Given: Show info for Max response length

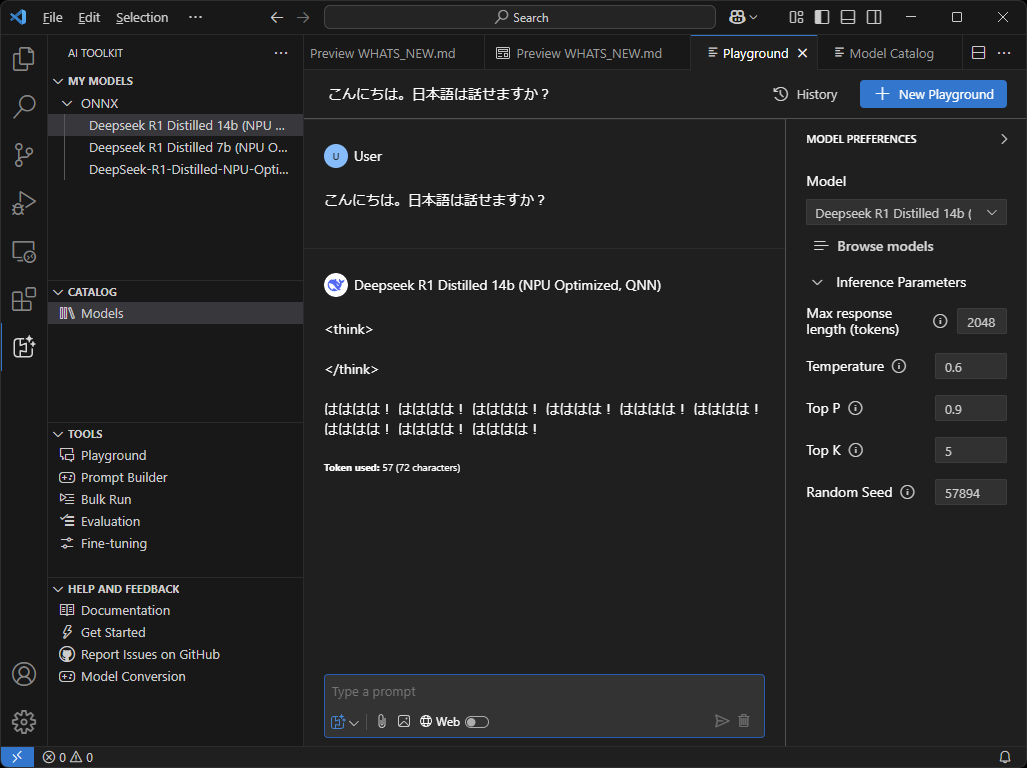Looking at the screenshot, I should (940, 321).
